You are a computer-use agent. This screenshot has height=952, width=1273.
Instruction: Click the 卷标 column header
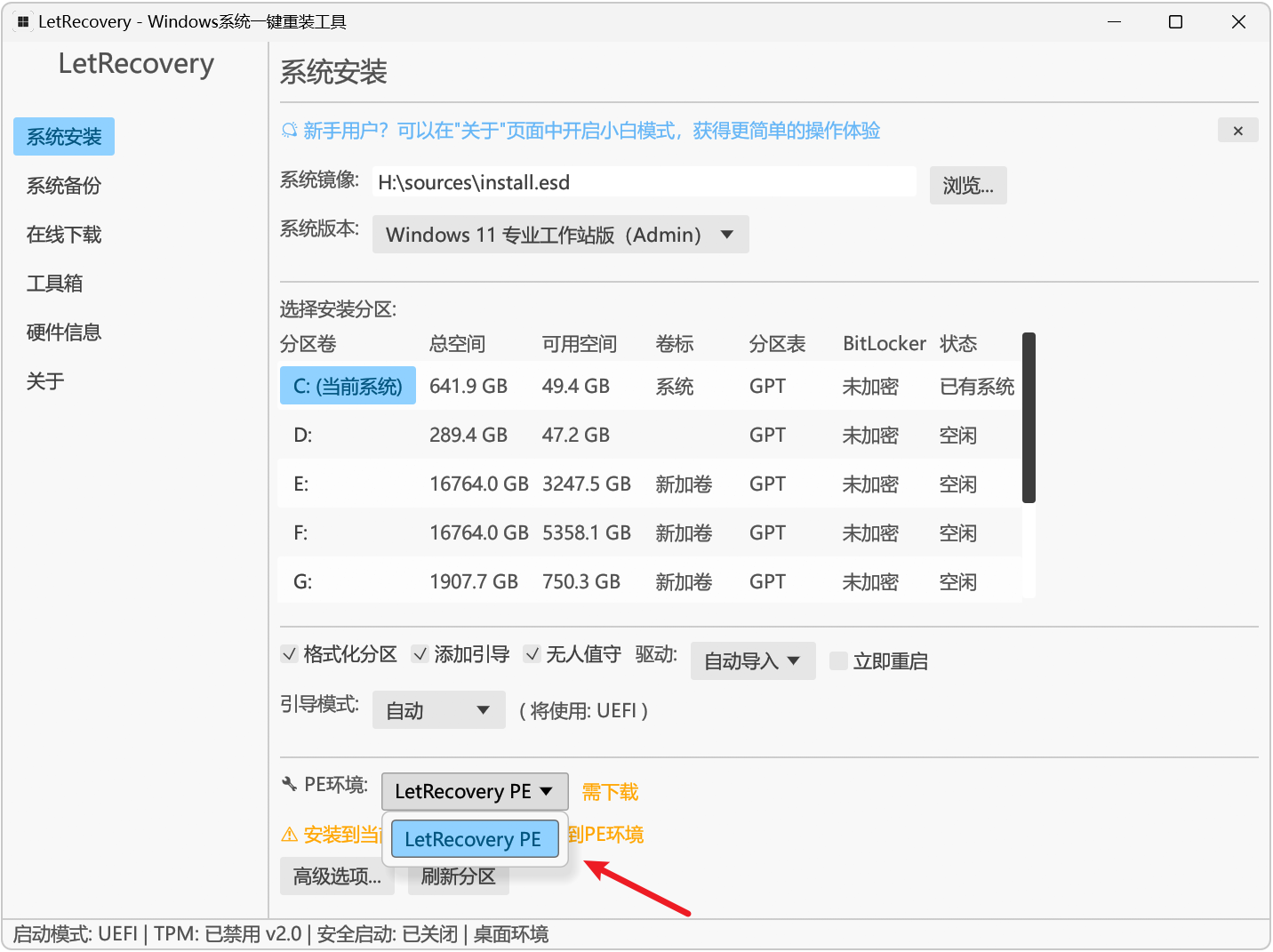pyautogui.click(x=675, y=344)
